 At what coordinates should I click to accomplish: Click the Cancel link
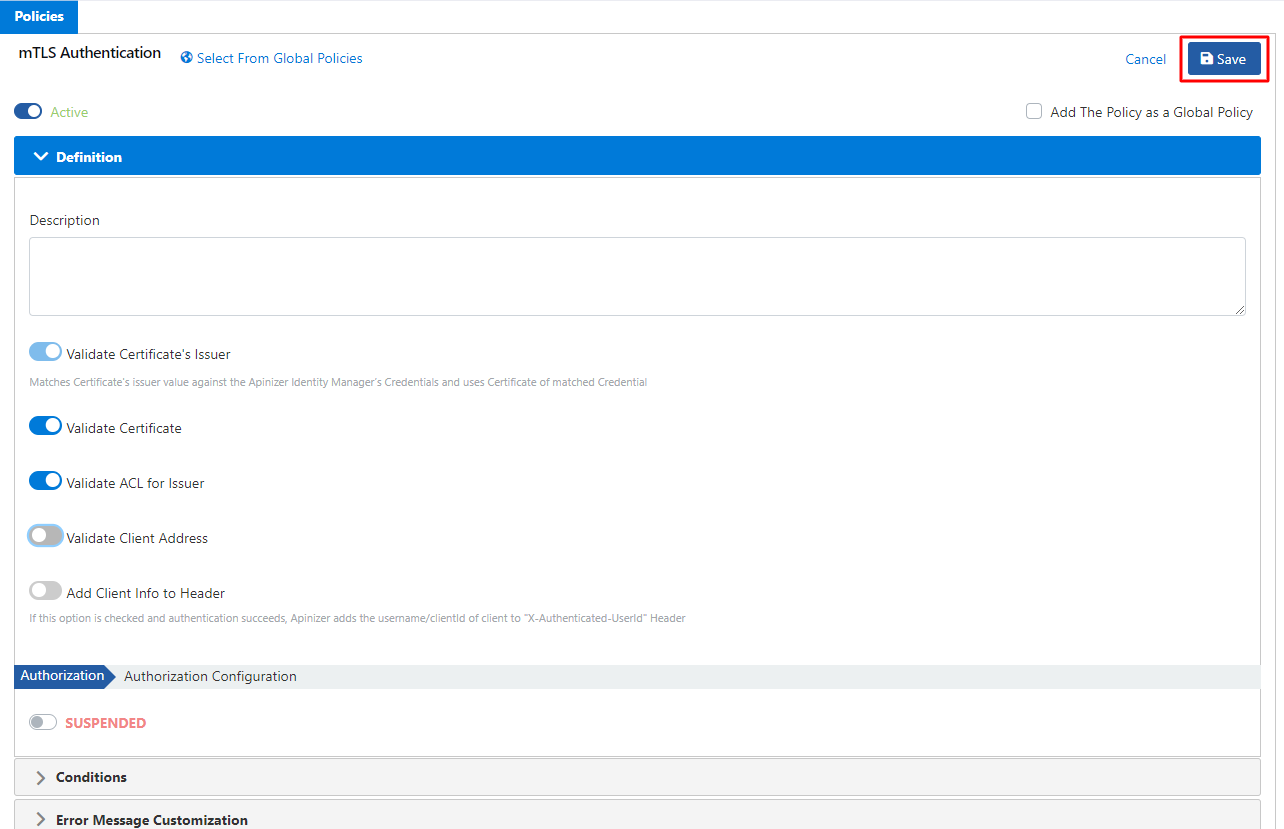click(x=1145, y=59)
